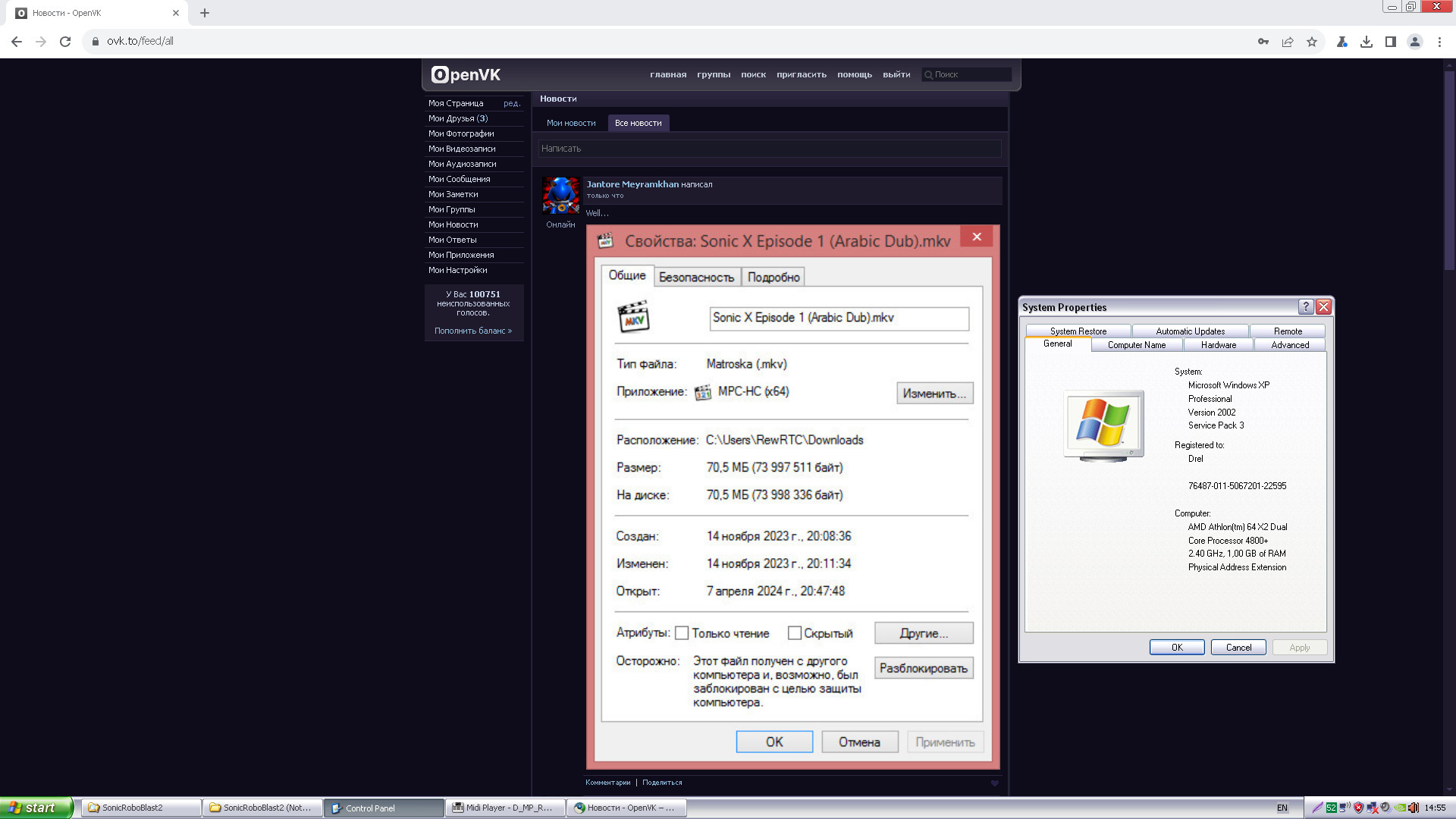1456x819 pixels.
Task: Select the Computer Name tab
Action: click(x=1136, y=345)
